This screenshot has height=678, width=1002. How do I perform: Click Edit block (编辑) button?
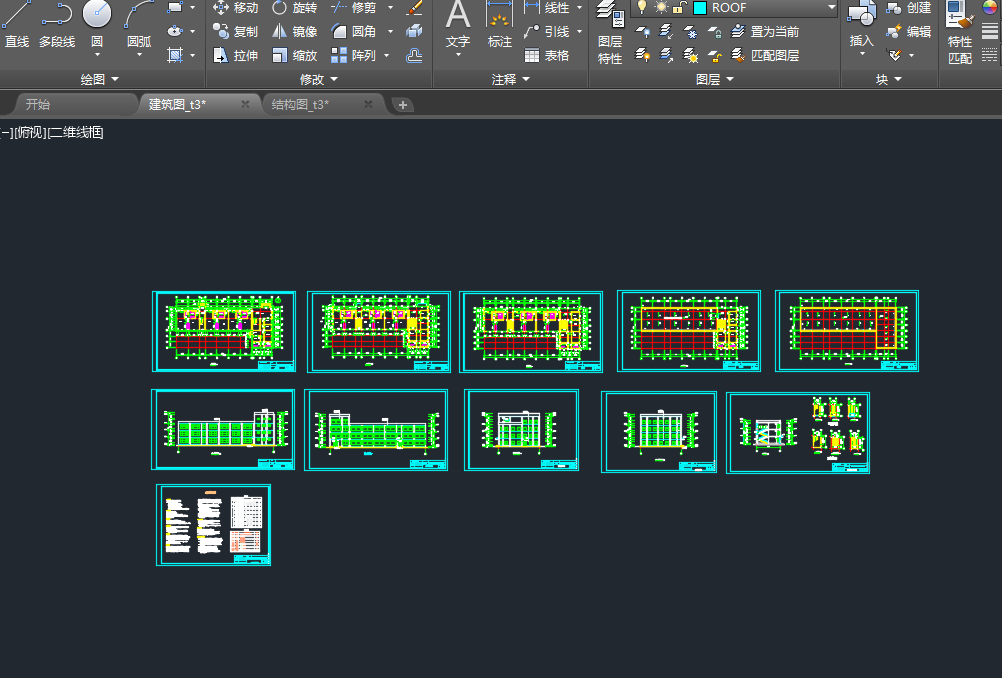point(909,31)
